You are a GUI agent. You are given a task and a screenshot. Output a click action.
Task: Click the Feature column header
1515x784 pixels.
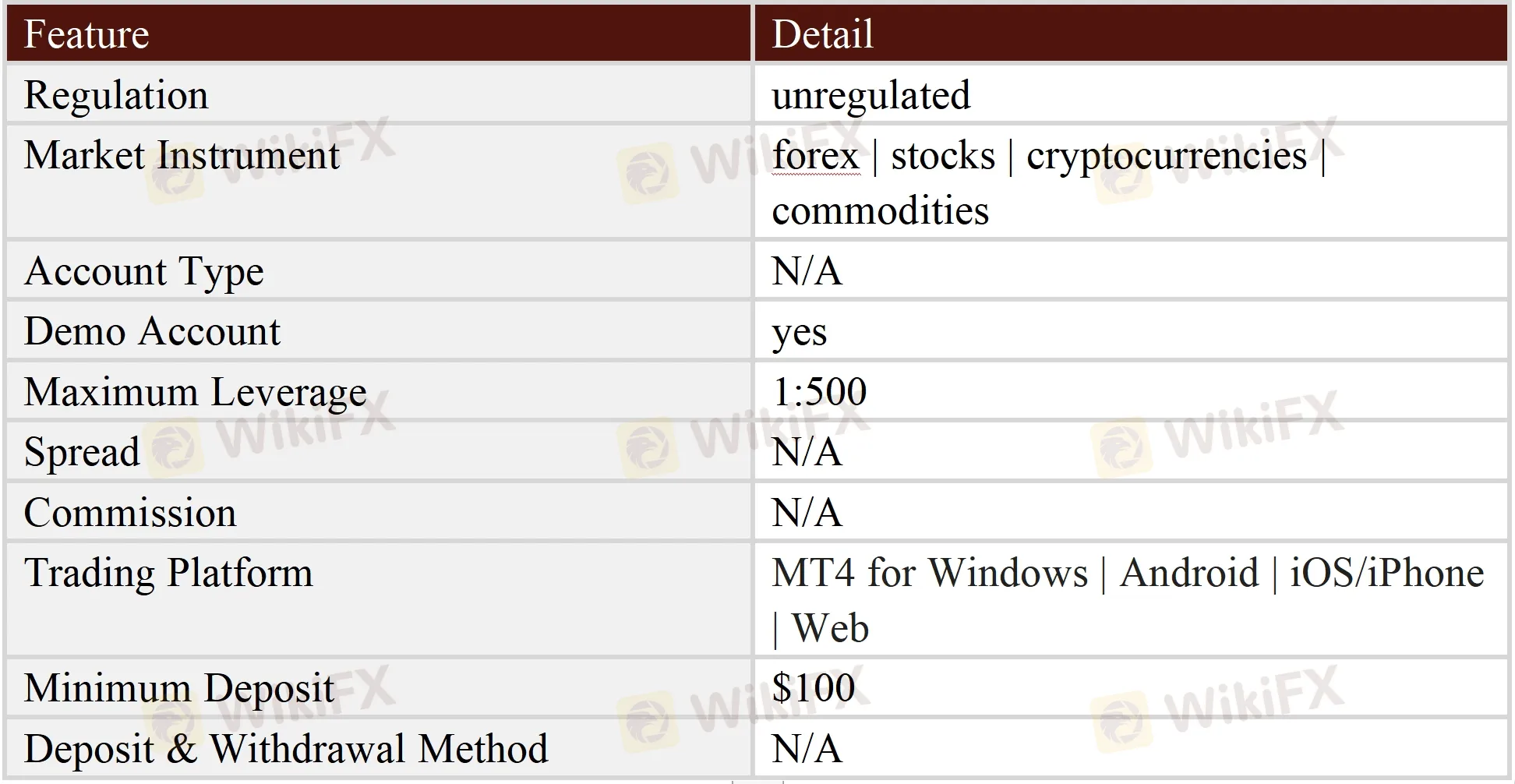(x=87, y=35)
